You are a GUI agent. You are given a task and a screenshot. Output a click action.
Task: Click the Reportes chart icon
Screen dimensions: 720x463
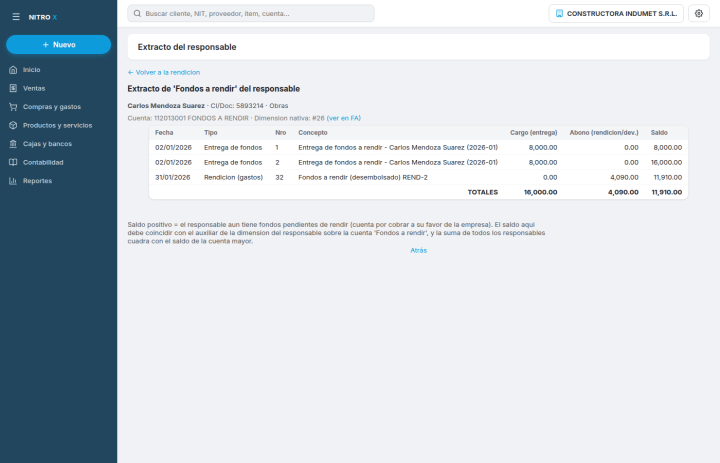(x=13, y=181)
